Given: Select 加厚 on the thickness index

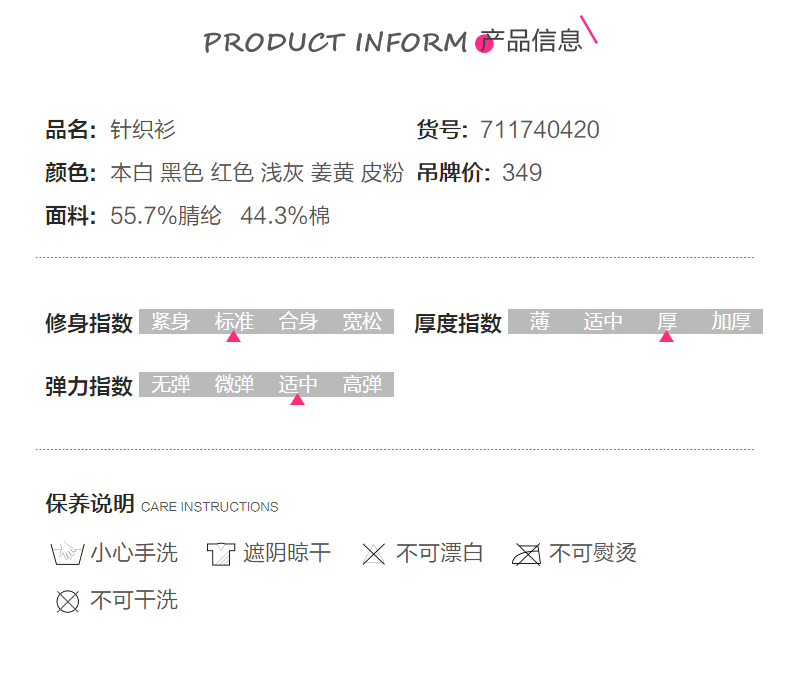Looking at the screenshot, I should click(x=731, y=322).
